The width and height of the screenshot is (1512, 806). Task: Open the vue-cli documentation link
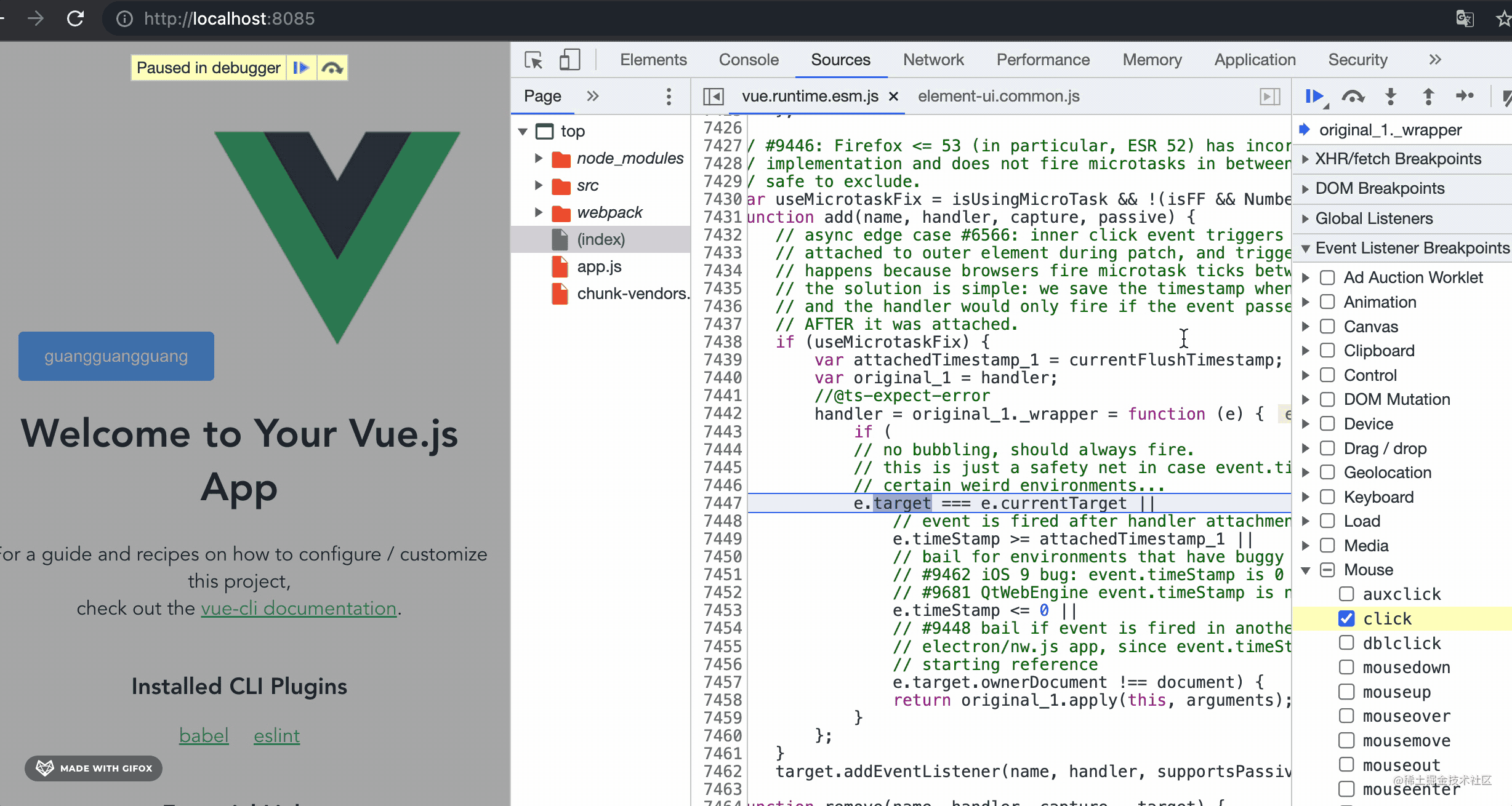pyautogui.click(x=299, y=608)
